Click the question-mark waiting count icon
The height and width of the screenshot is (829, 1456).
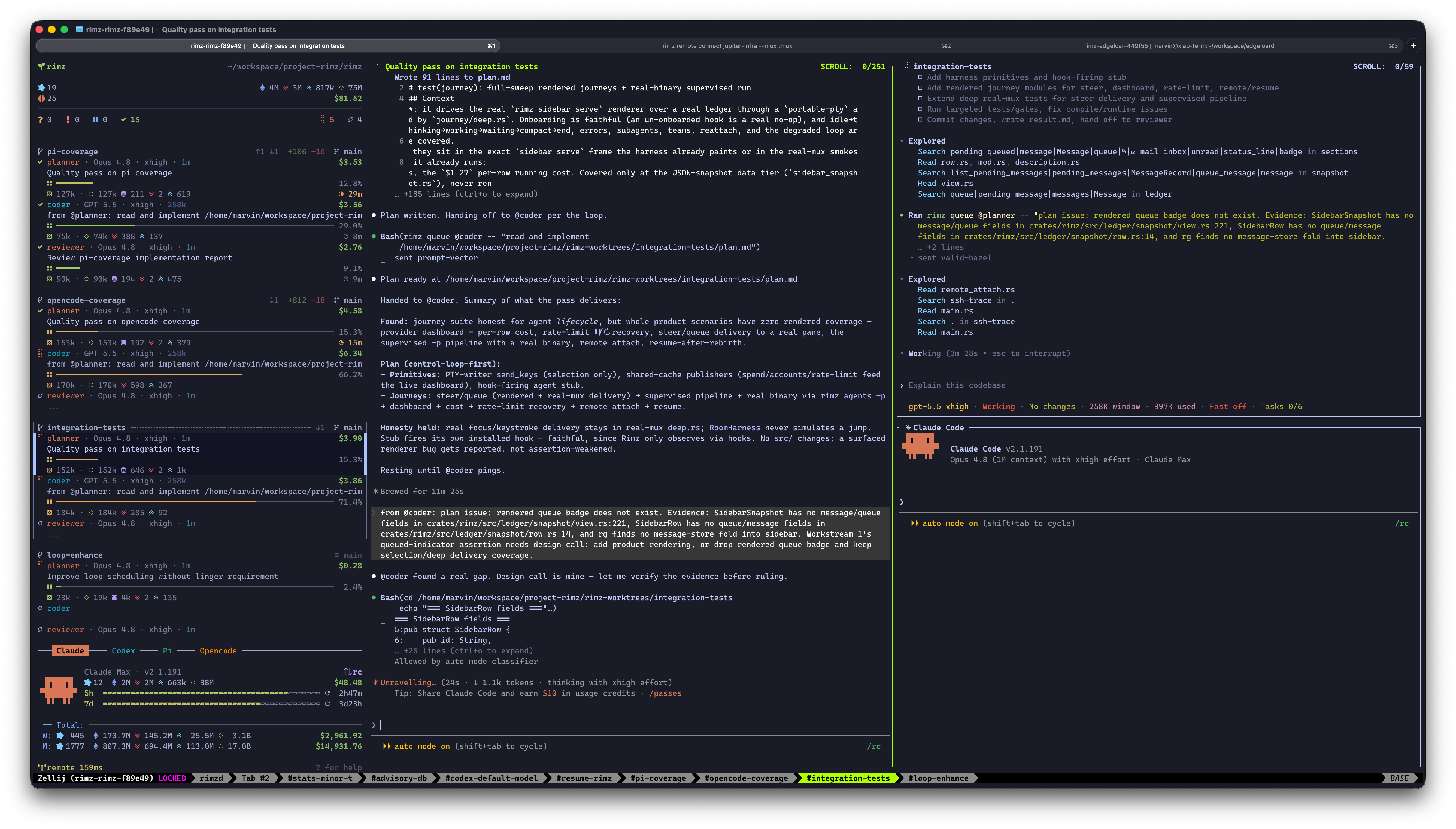40,120
